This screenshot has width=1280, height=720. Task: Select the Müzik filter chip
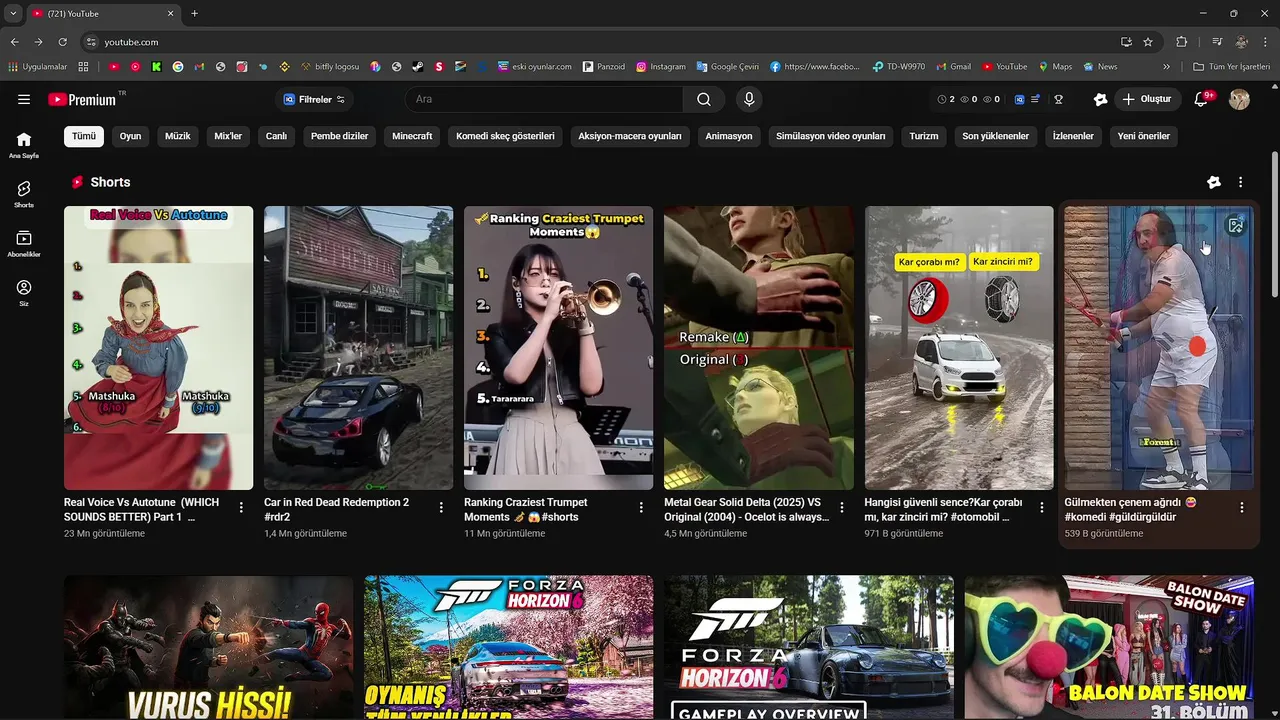[178, 136]
